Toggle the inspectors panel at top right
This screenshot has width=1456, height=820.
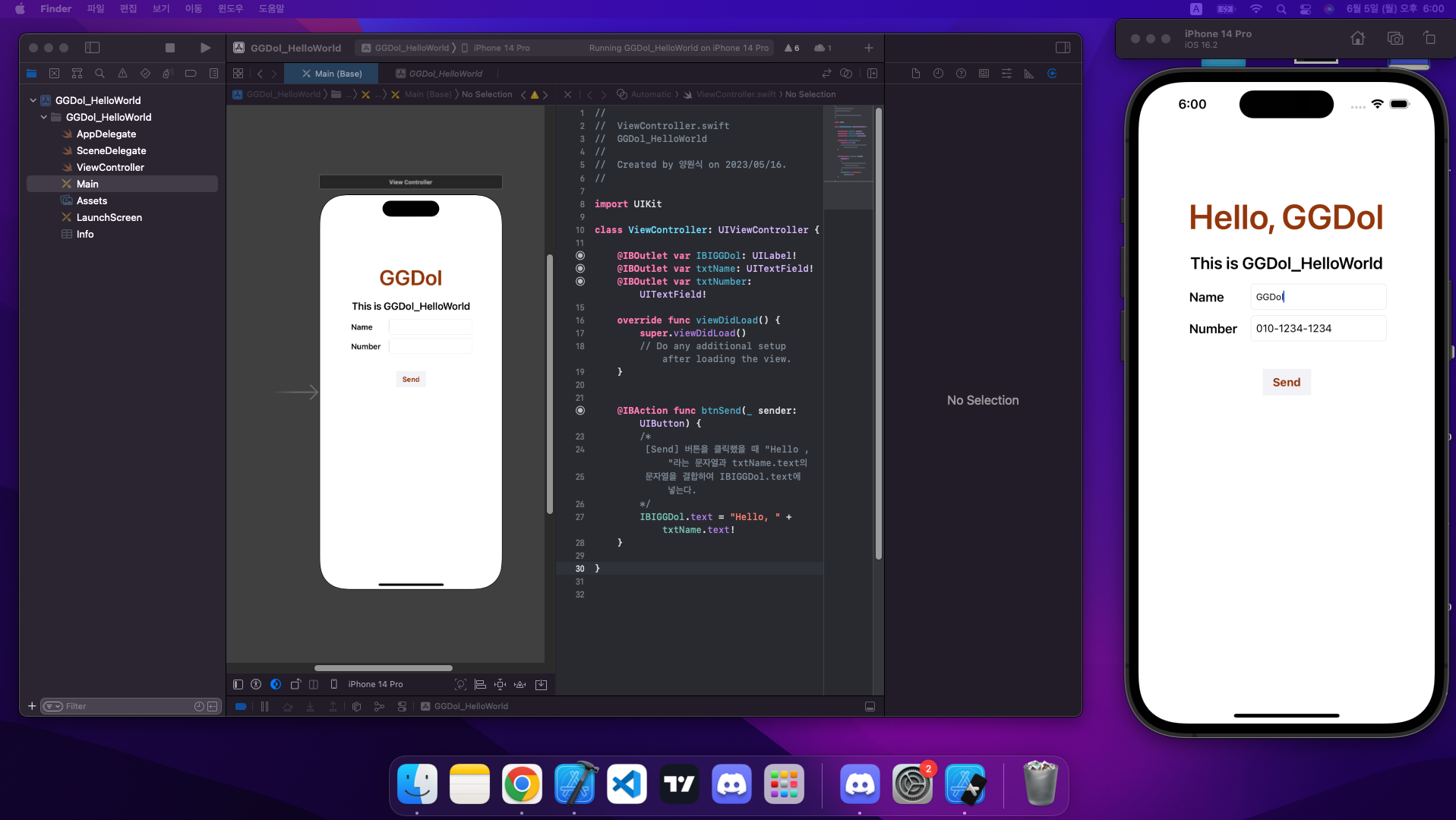click(1063, 48)
